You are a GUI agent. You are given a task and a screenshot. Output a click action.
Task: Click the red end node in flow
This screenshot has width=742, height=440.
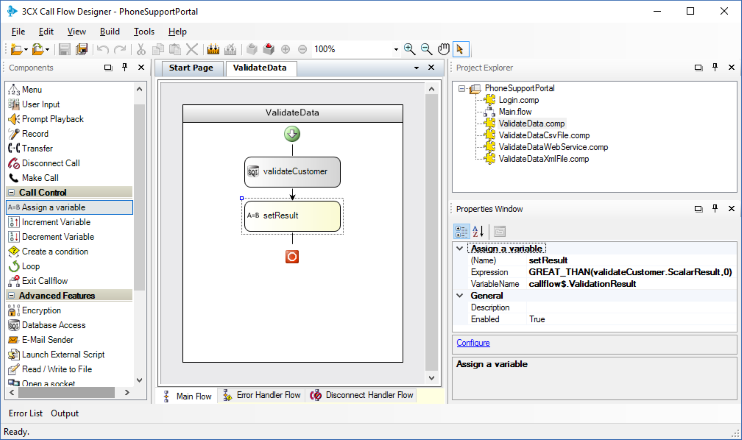(292, 256)
